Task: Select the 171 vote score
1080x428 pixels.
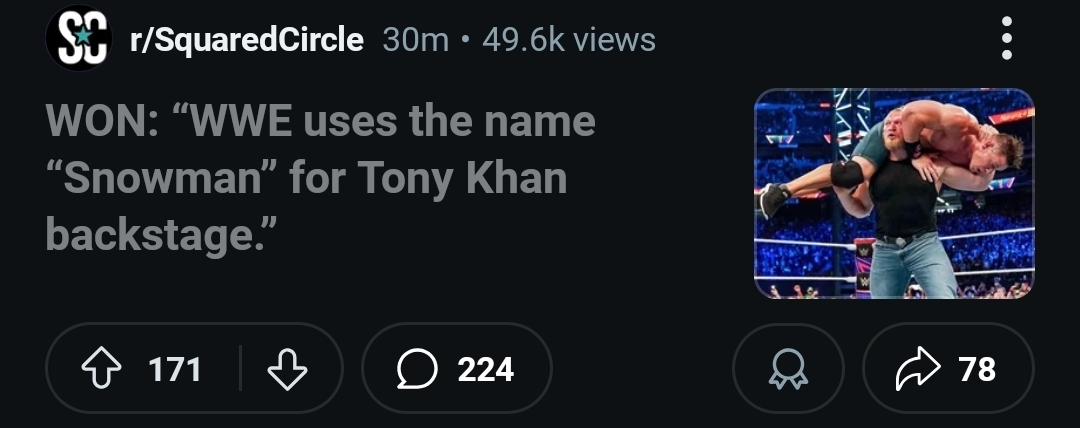Action: pyautogui.click(x=175, y=369)
